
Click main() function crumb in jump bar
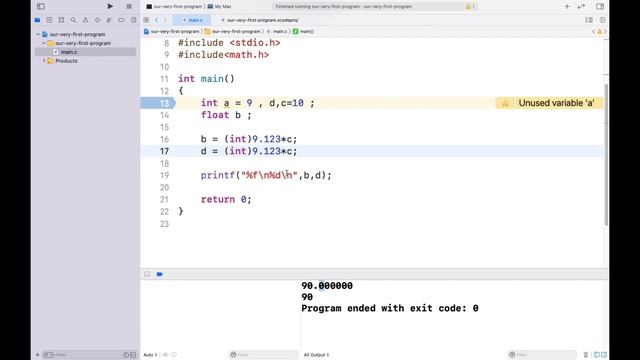[303, 31]
